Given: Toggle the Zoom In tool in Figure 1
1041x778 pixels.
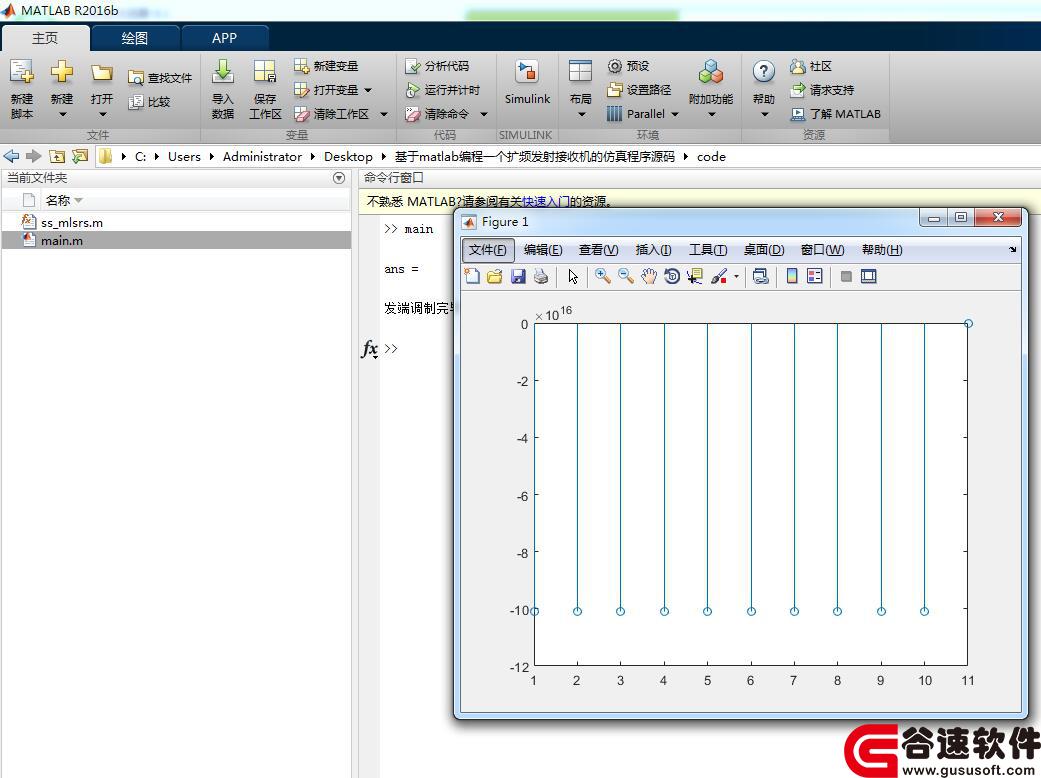Looking at the screenshot, I should pyautogui.click(x=602, y=276).
